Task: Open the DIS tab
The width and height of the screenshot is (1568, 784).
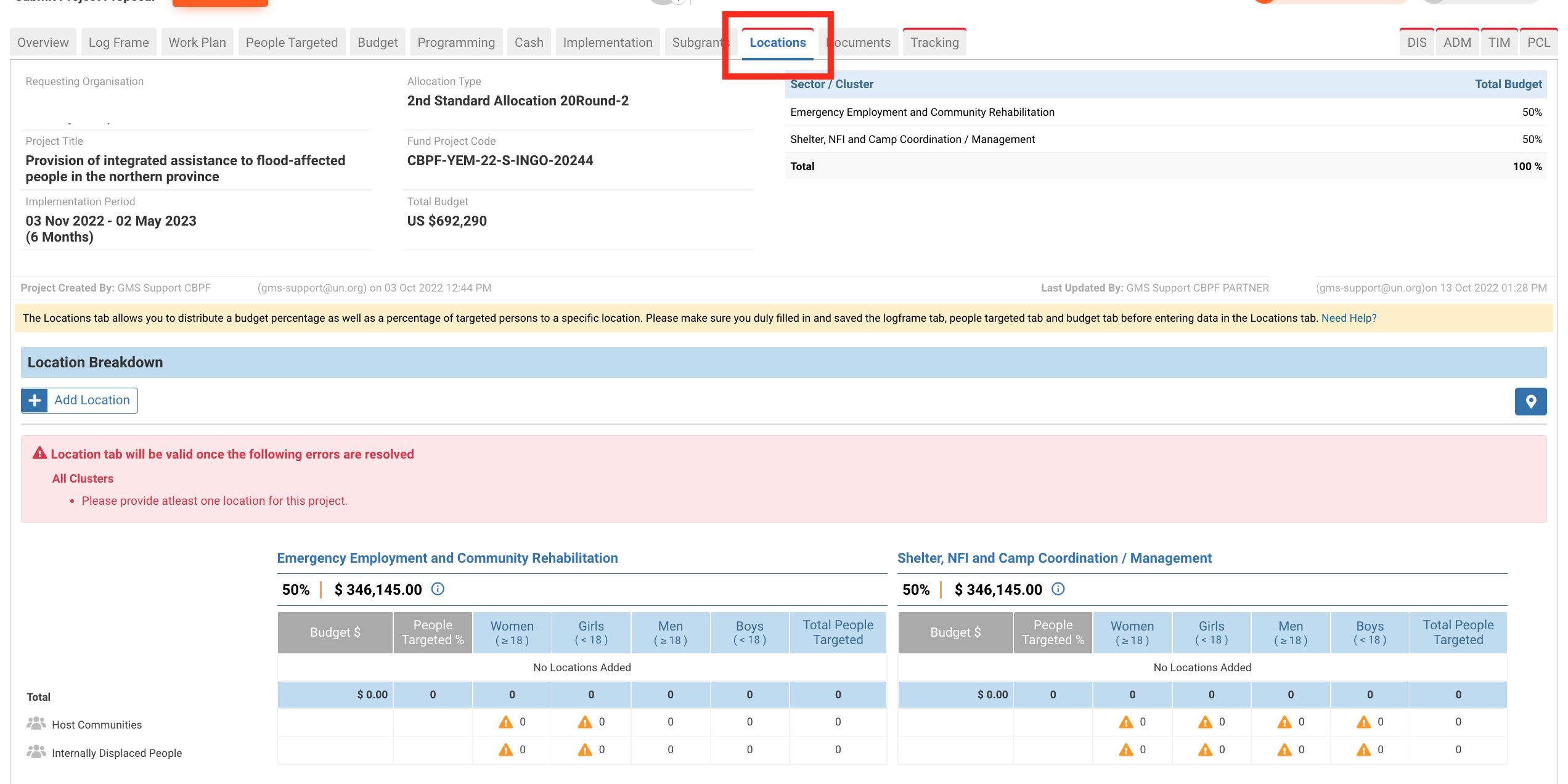Action: 1417,43
